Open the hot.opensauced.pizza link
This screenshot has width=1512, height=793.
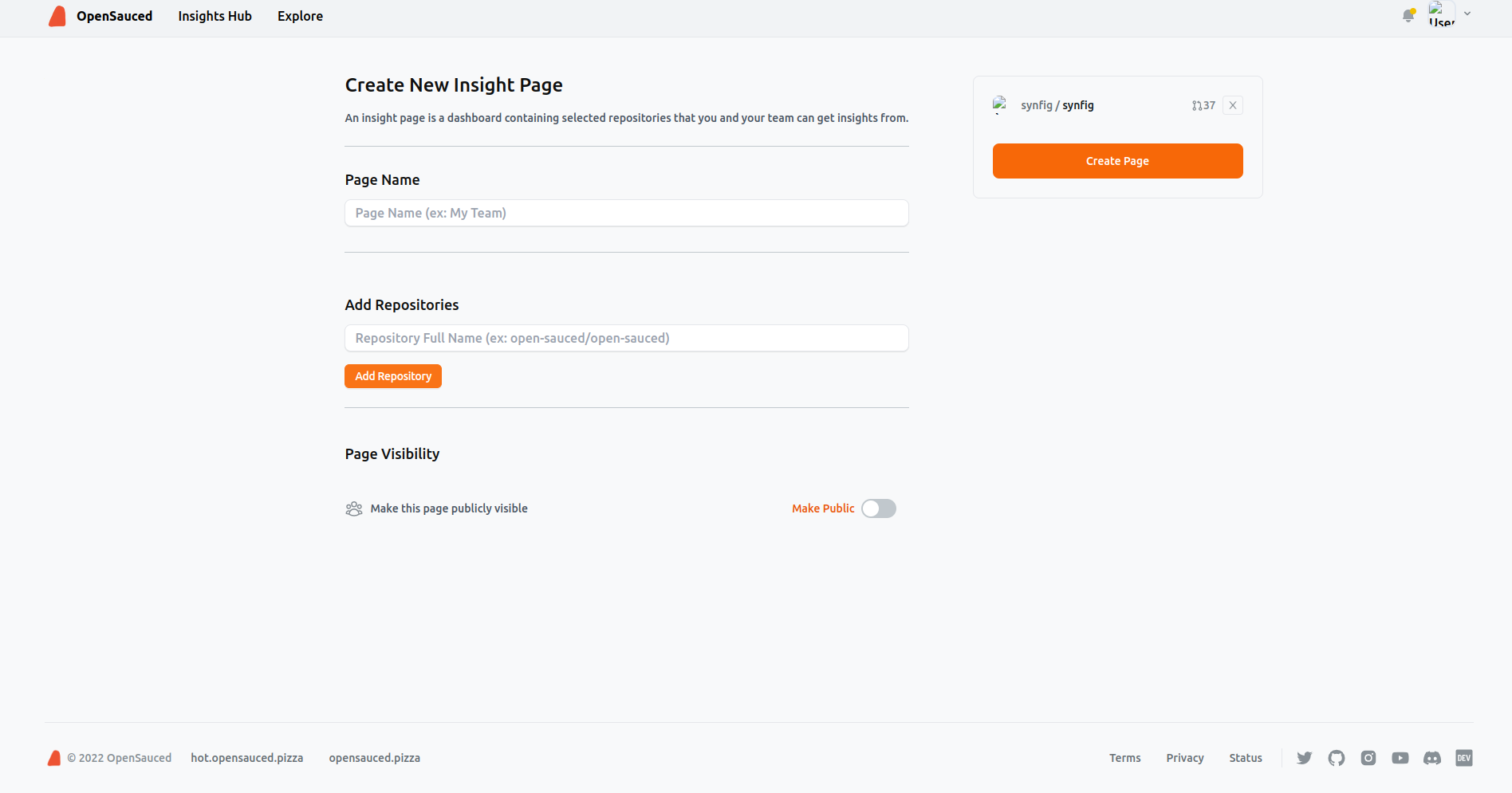click(x=247, y=758)
